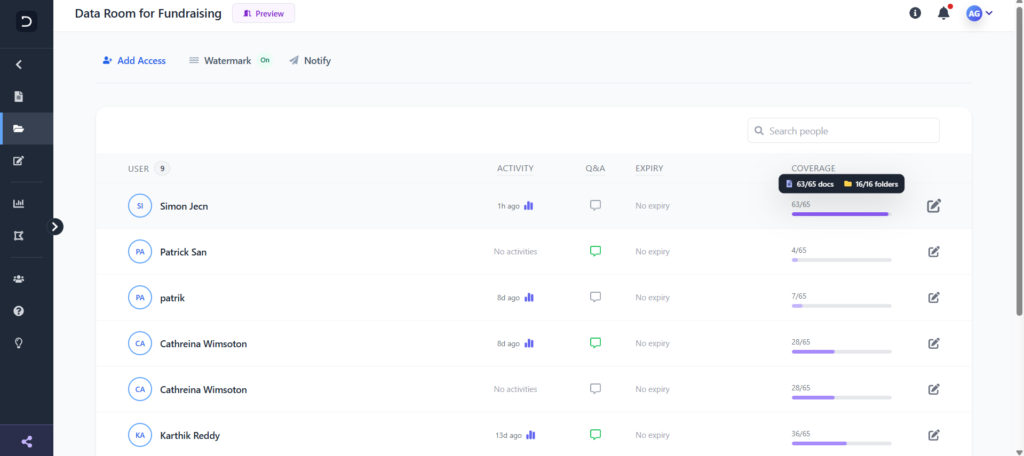This screenshot has width=1024, height=456.
Task: Click Patrick San's 4/65 coverage bar
Action: [x=841, y=260]
